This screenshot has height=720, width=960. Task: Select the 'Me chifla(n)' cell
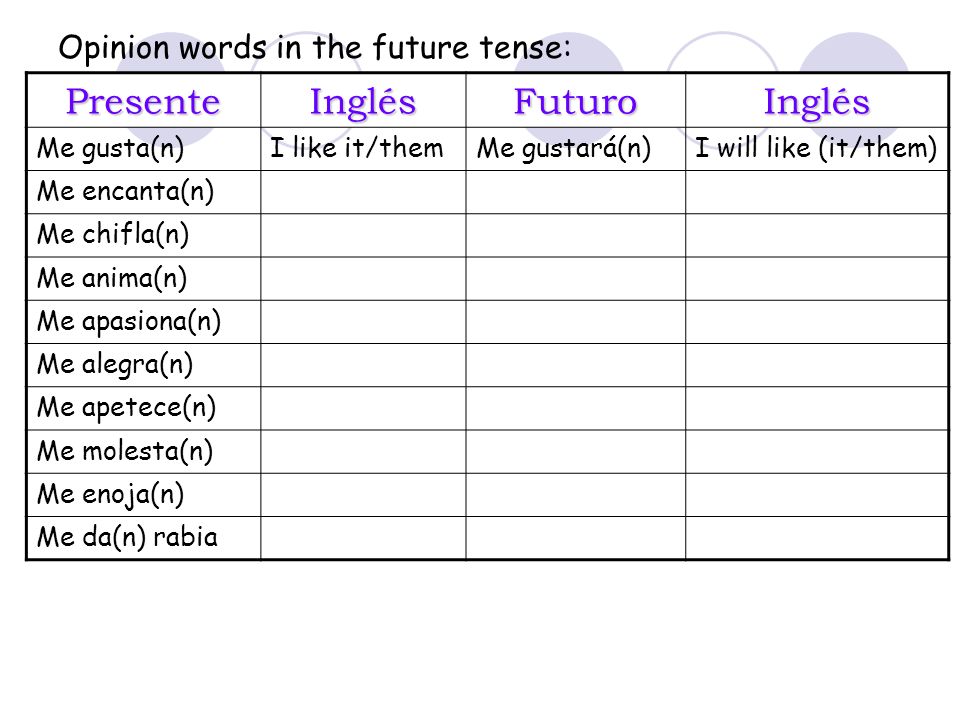144,235
